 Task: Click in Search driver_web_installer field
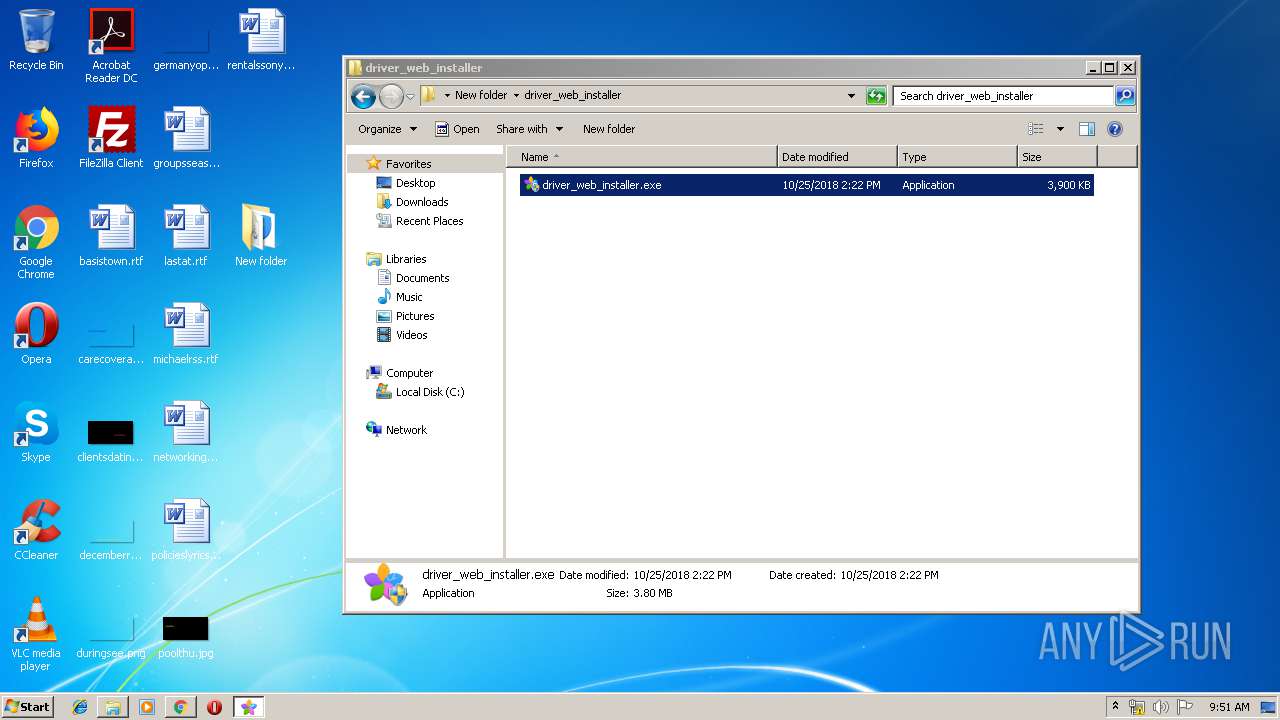click(x=1003, y=96)
